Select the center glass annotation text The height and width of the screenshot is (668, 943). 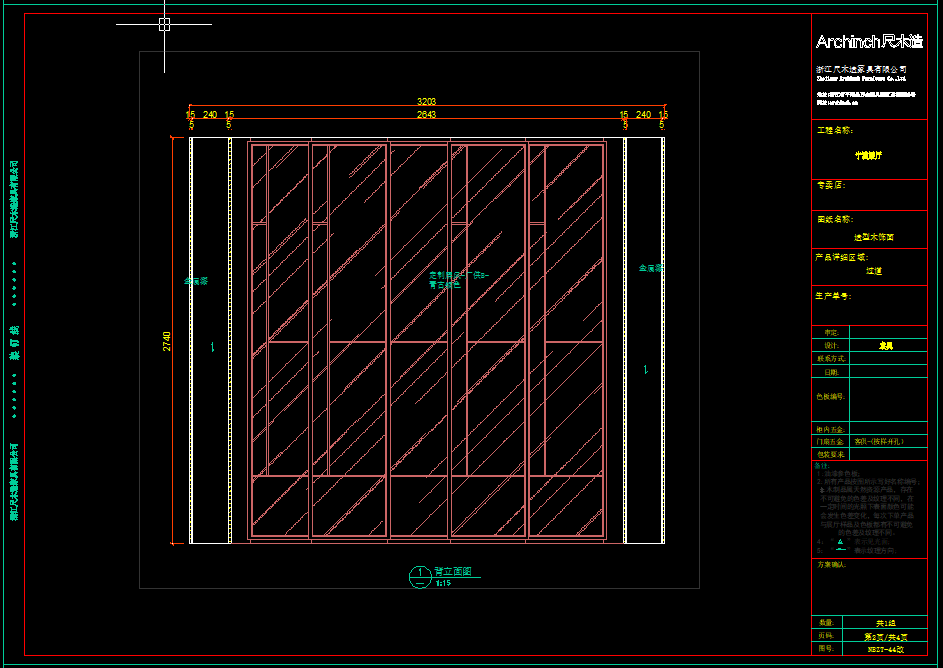click(457, 279)
